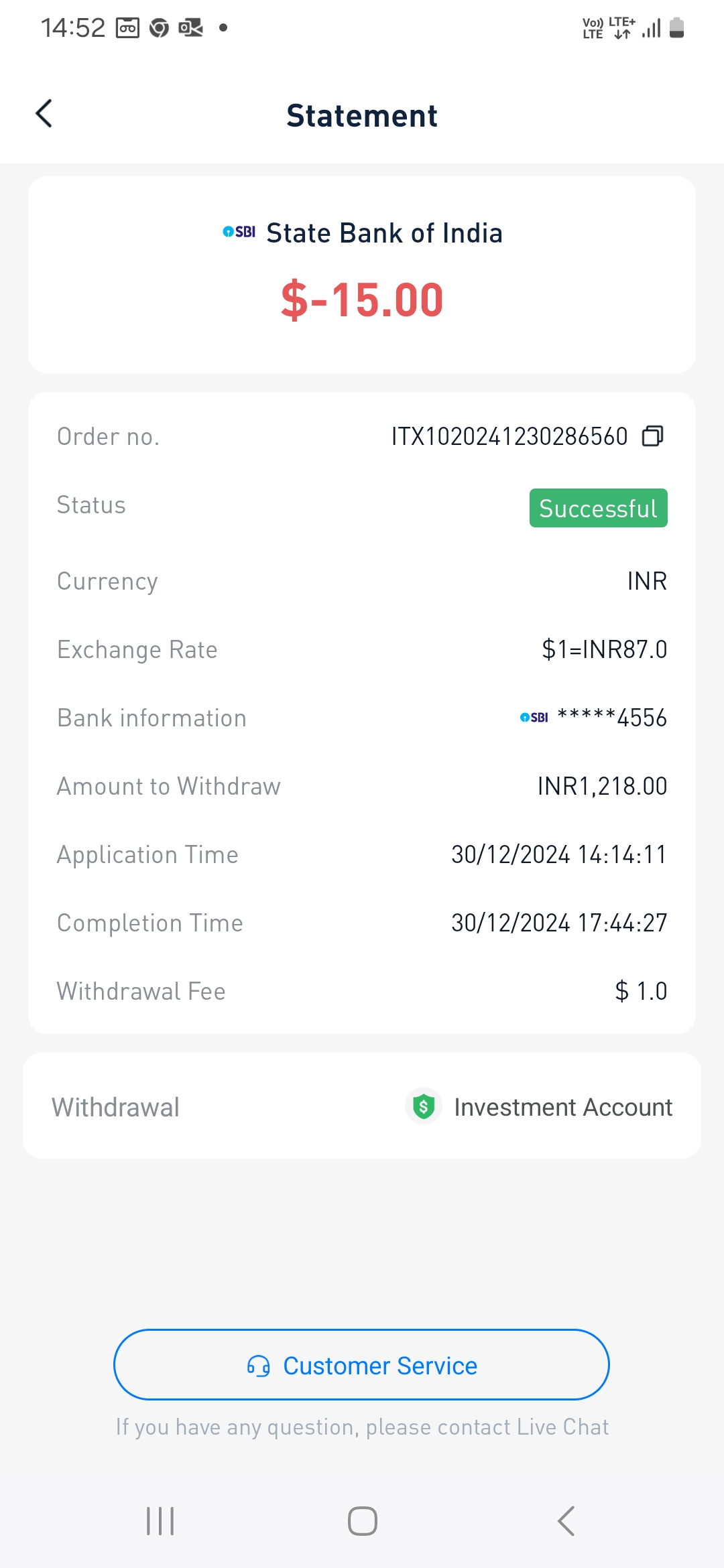
Task: Tap the green Successful status badge
Action: pyautogui.click(x=598, y=508)
